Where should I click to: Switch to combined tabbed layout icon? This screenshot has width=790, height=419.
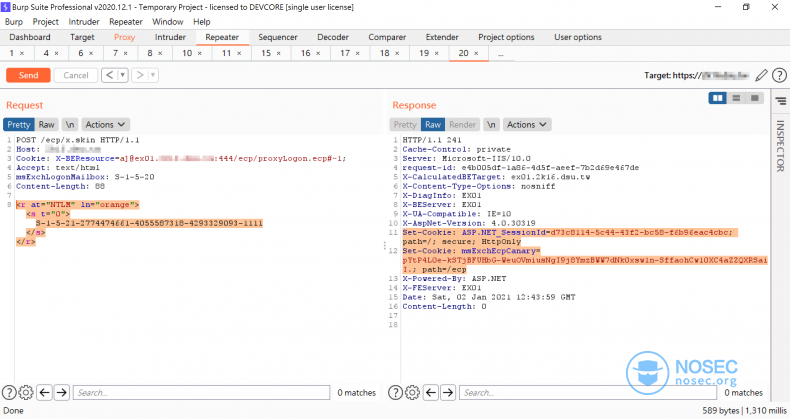[754, 98]
